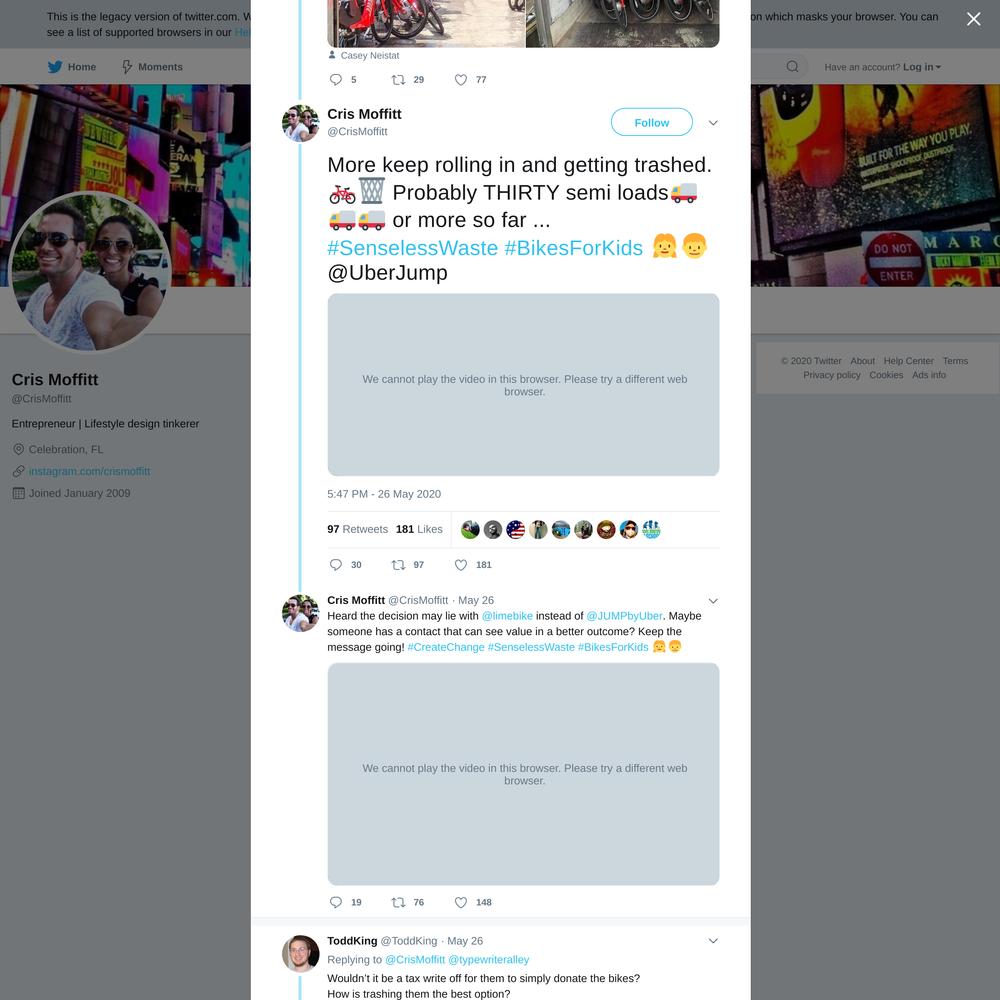Open the @typewriteralley mention
1000x1000 pixels.
click(x=489, y=960)
